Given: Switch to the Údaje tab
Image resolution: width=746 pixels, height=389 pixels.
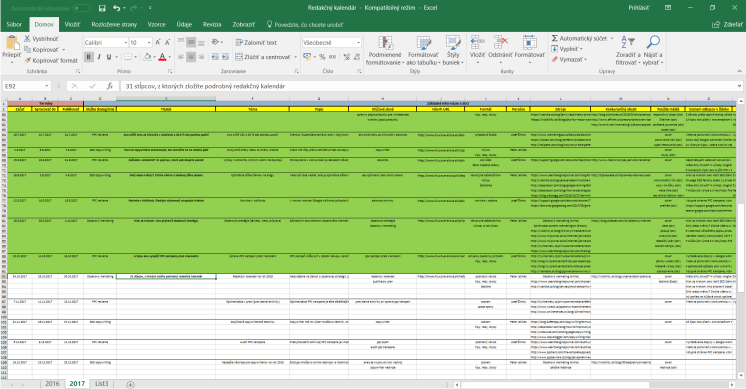Looking at the screenshot, I should click(x=184, y=24).
